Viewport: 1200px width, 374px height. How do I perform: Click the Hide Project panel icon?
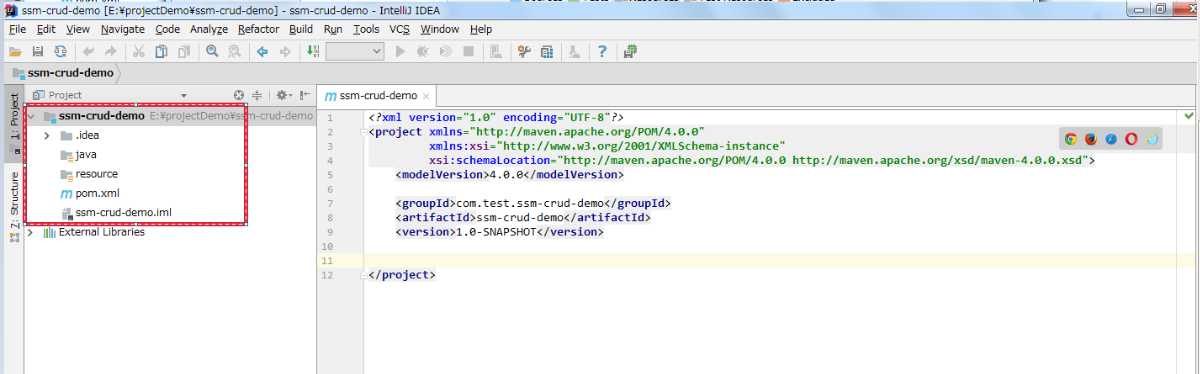tap(305, 95)
